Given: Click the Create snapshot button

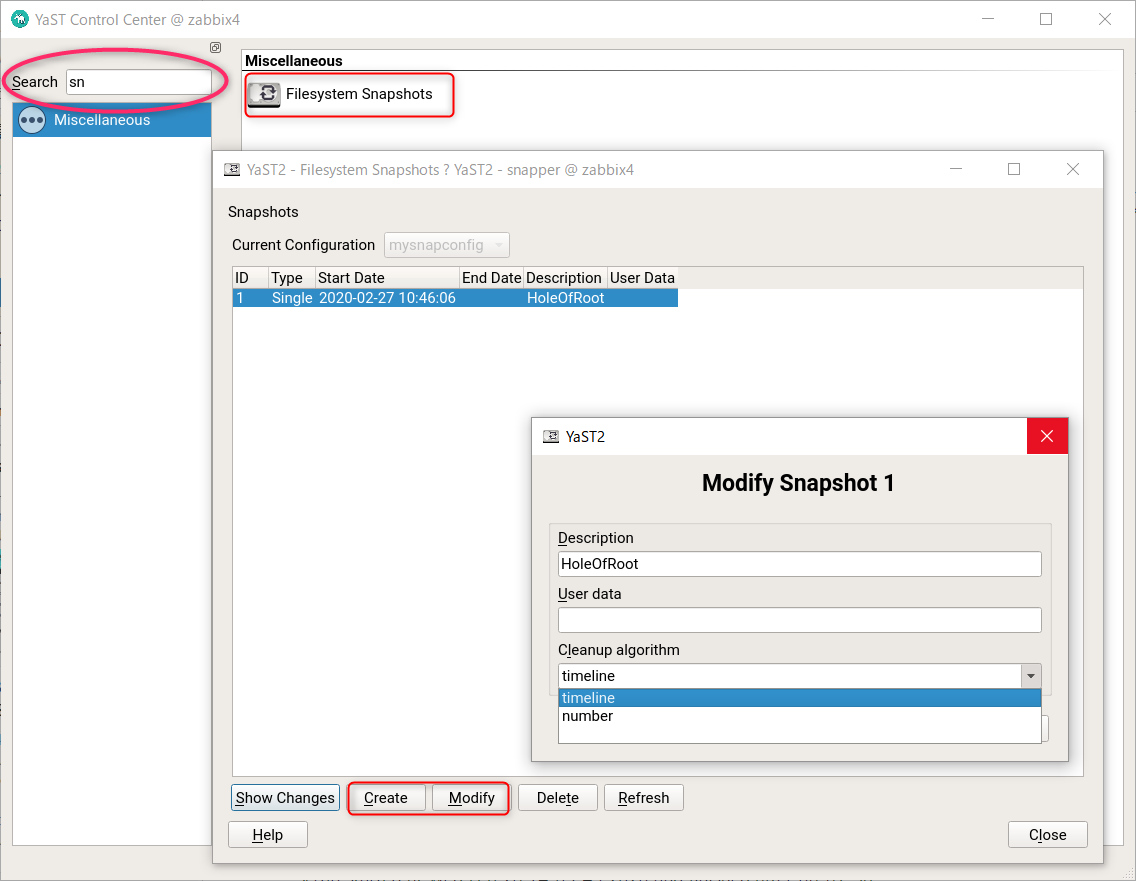Looking at the screenshot, I should tap(385, 798).
